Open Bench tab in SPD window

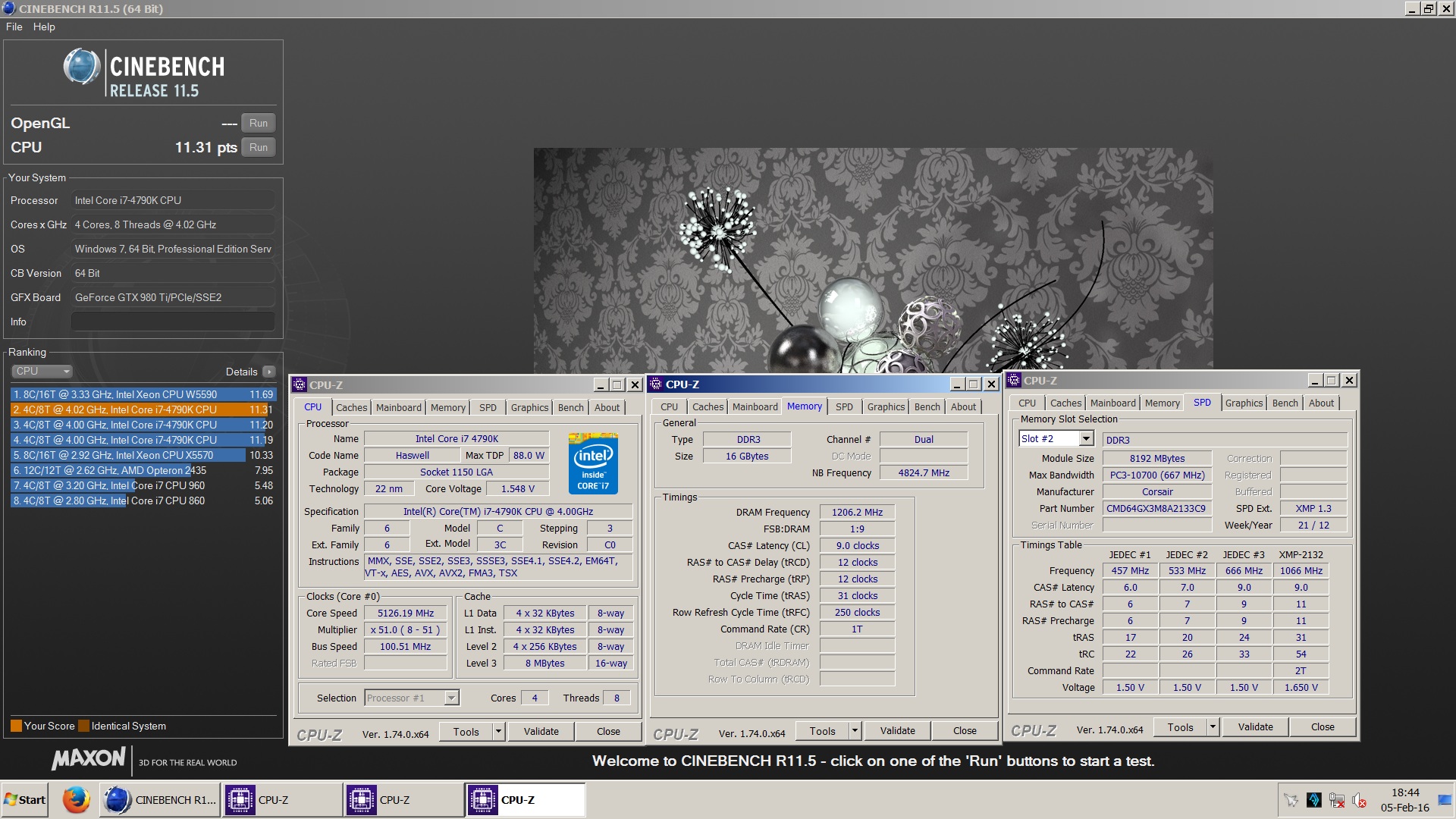(x=1285, y=403)
